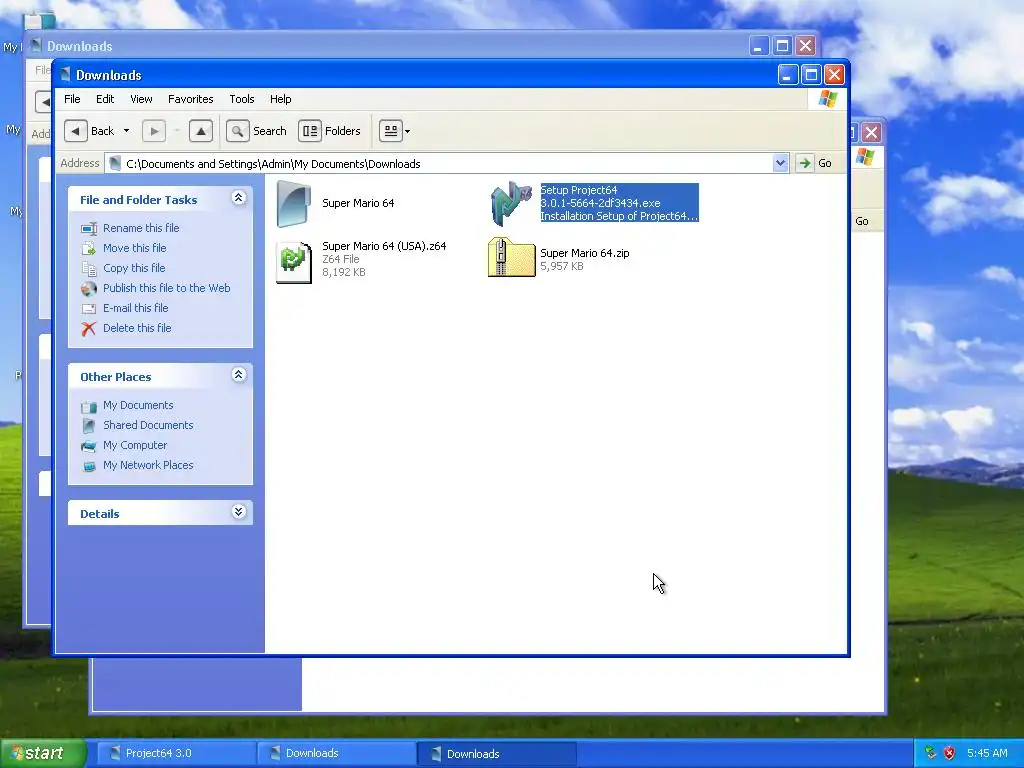Click the safely remove hardware tray icon
This screenshot has height=768, width=1024.
(x=931, y=754)
